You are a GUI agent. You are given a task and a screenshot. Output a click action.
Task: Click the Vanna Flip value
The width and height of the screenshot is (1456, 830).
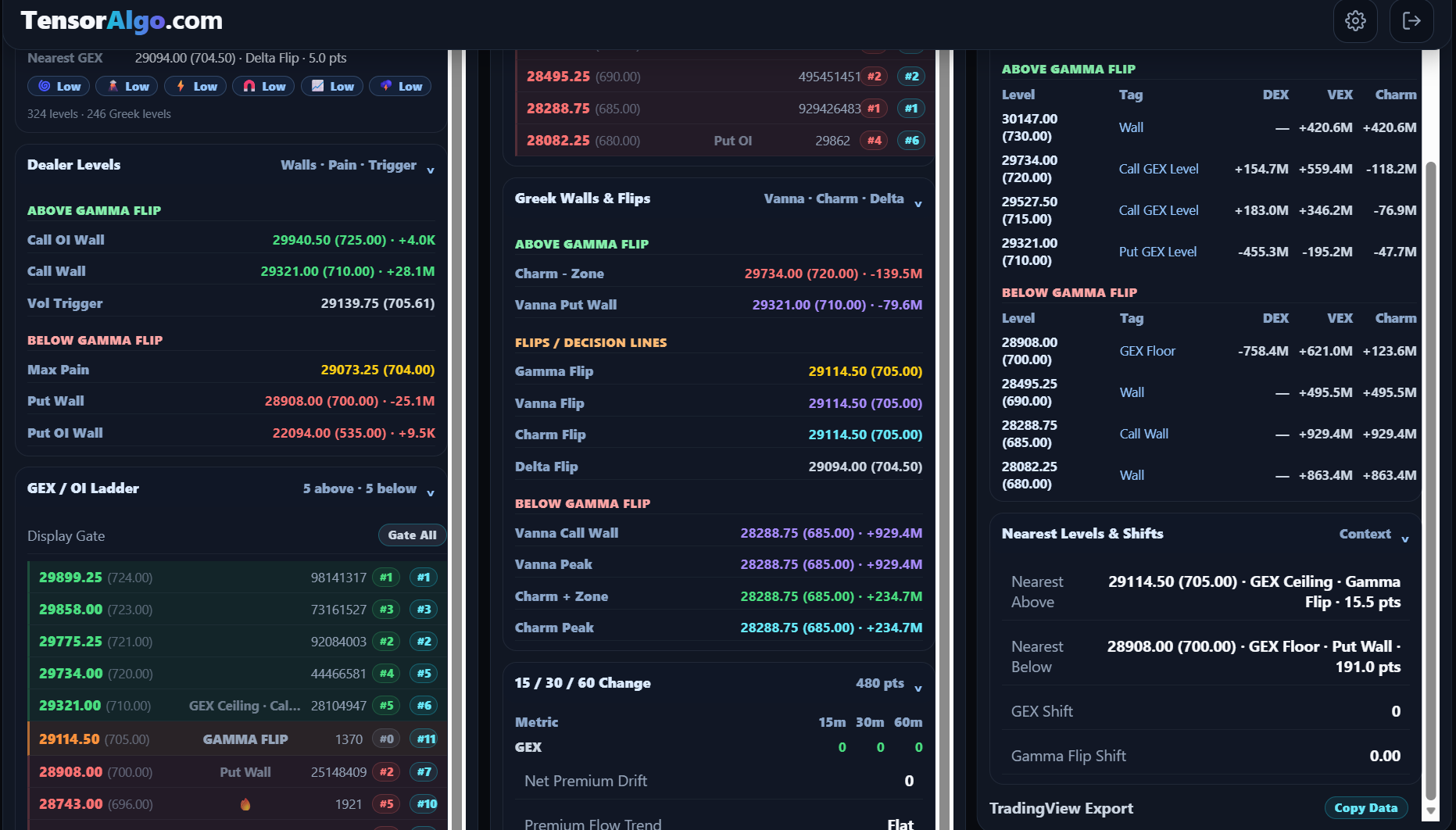865,403
